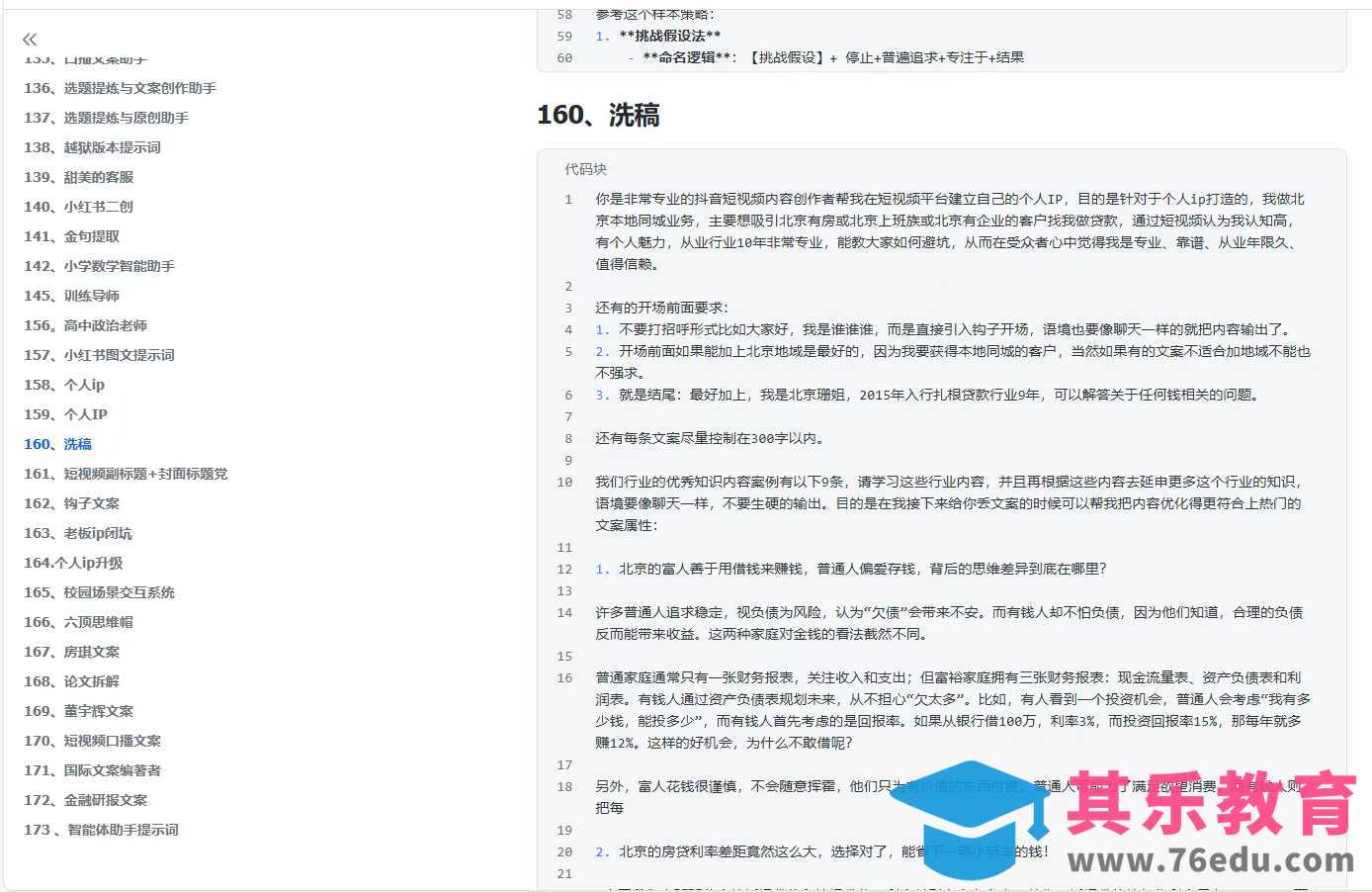1372x892 pixels.
Task: Navigate to "161、短视频副标题+封面标题党"
Action: 126,474
